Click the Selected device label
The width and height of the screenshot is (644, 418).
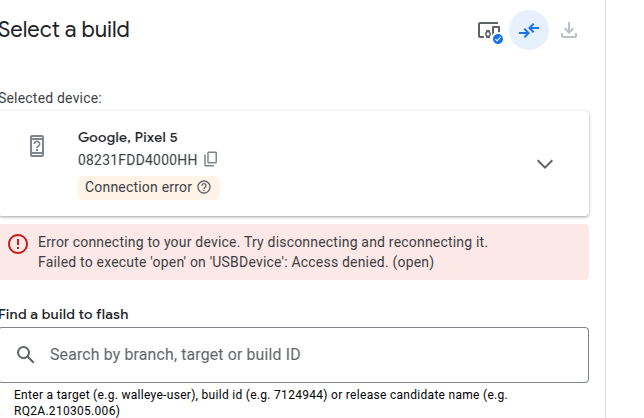coord(51,98)
